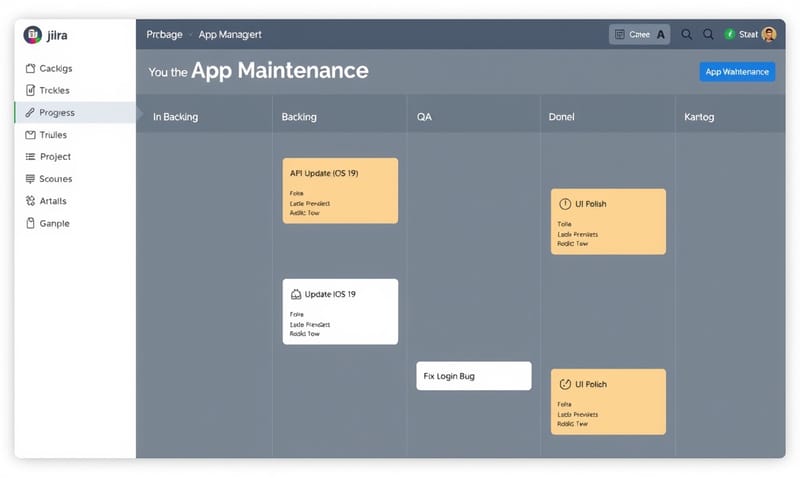Open the API Update (OS 19) card
The image size is (800, 480).
(x=340, y=190)
